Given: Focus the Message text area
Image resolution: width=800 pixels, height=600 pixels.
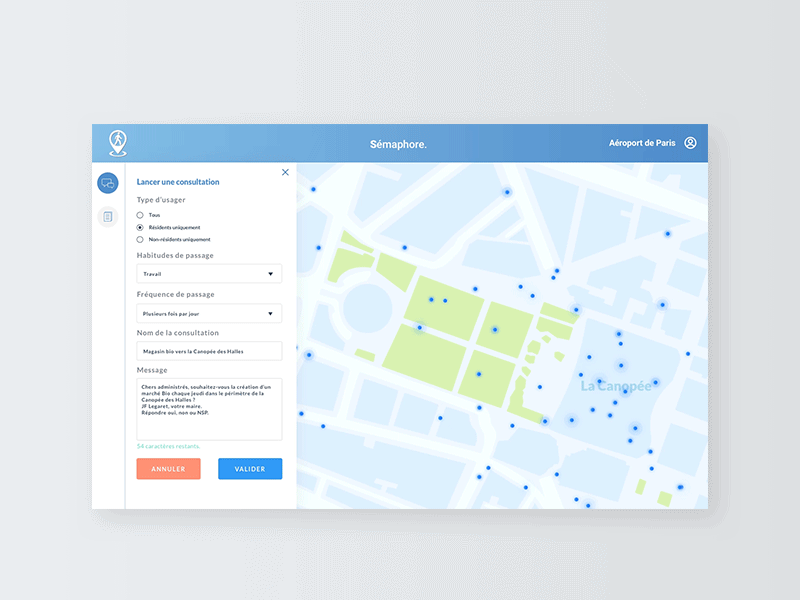Looking at the screenshot, I should click(x=209, y=409).
